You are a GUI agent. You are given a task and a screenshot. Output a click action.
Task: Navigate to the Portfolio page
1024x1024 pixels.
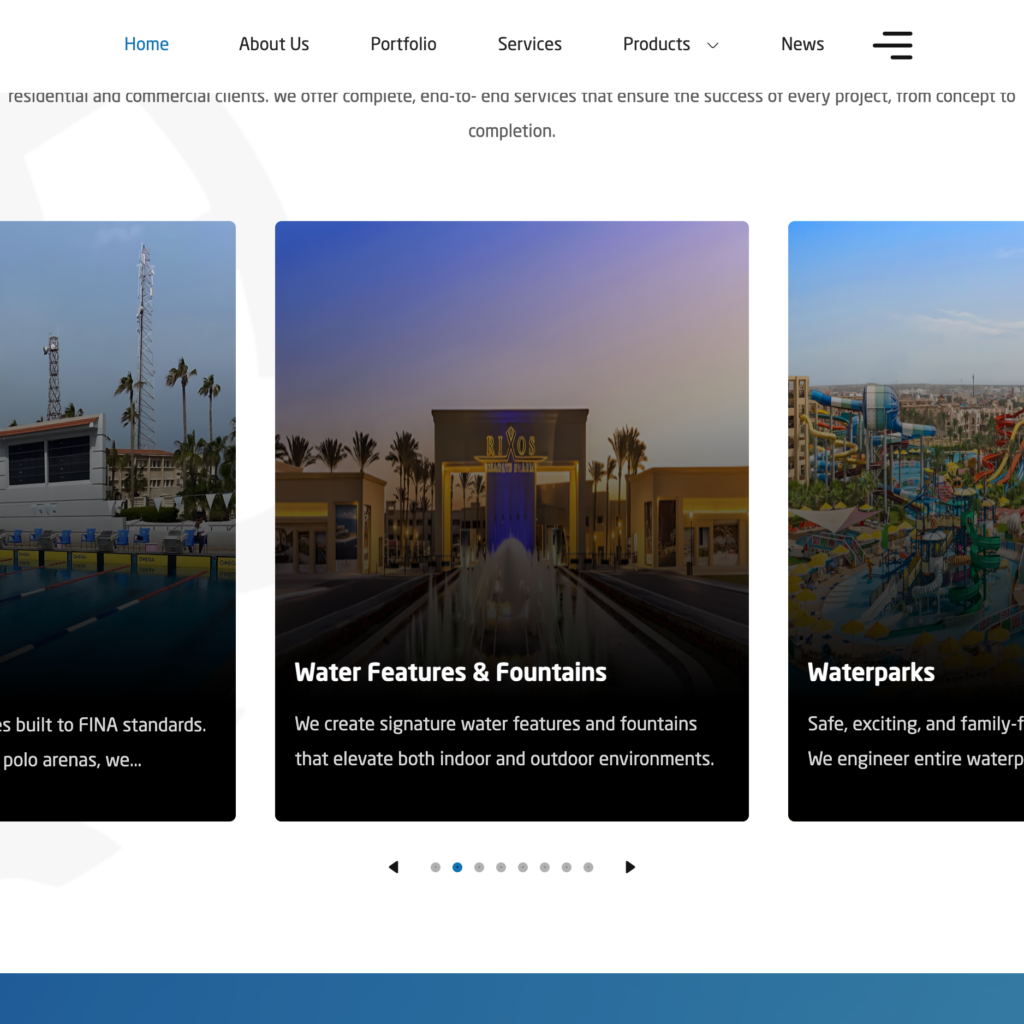403,44
